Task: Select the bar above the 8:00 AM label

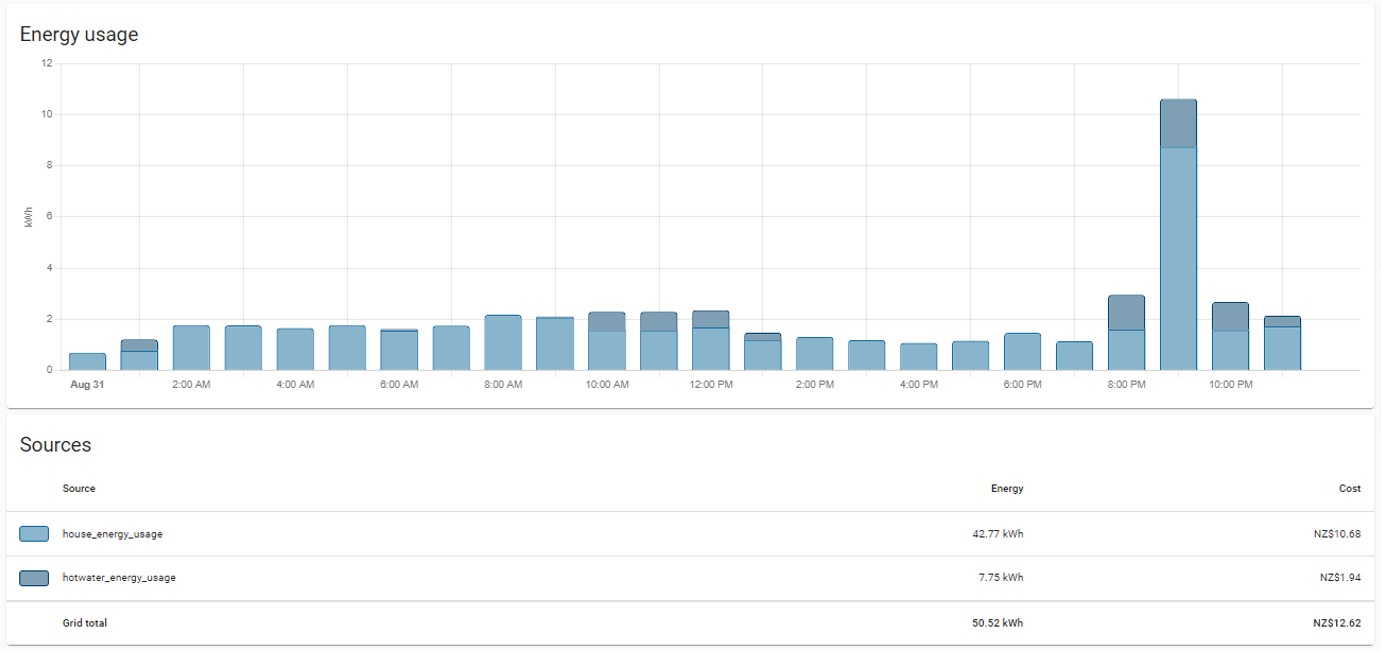Action: (503, 343)
